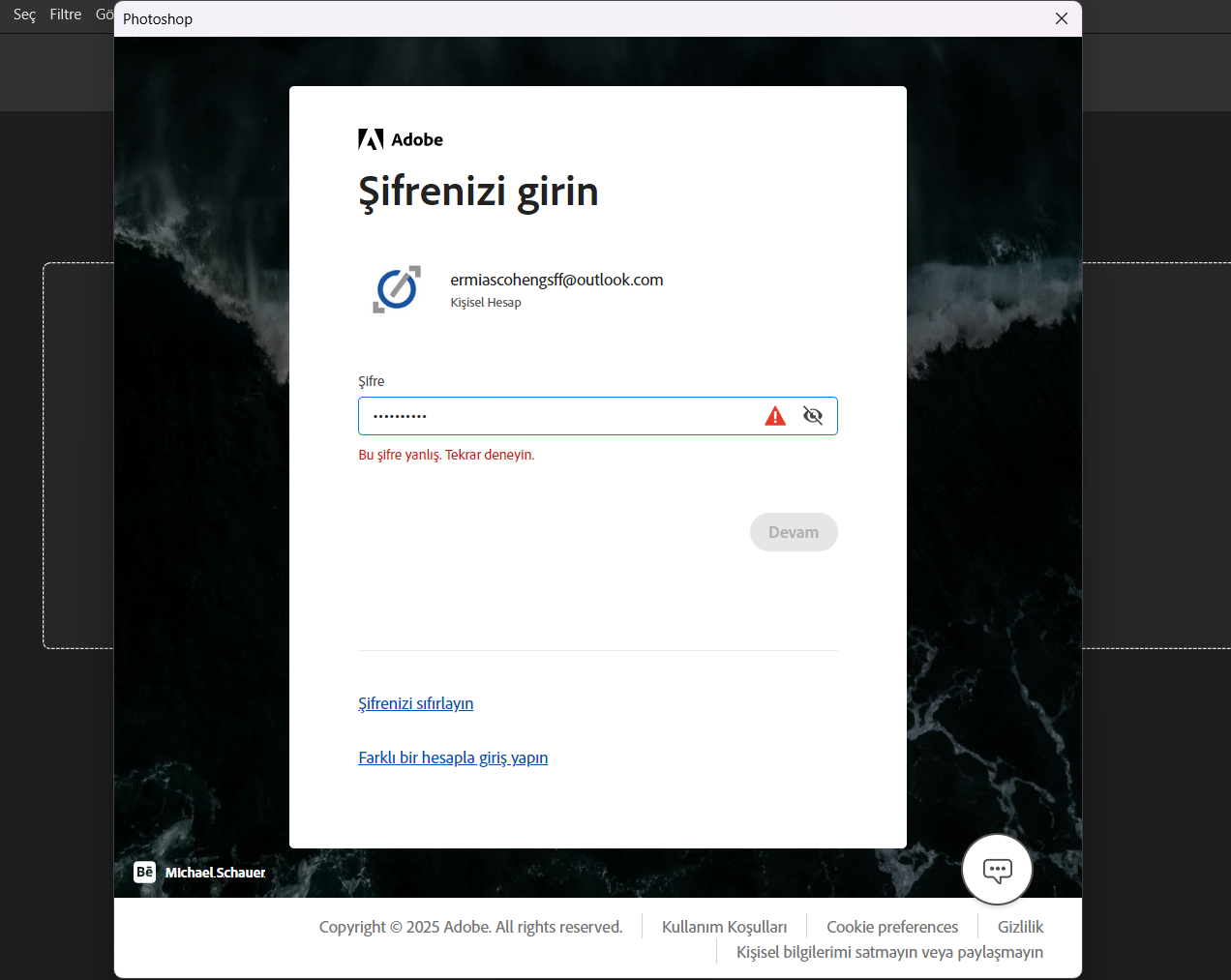1231x980 pixels.
Task: Open Cookie preferences link
Action: [x=892, y=927]
